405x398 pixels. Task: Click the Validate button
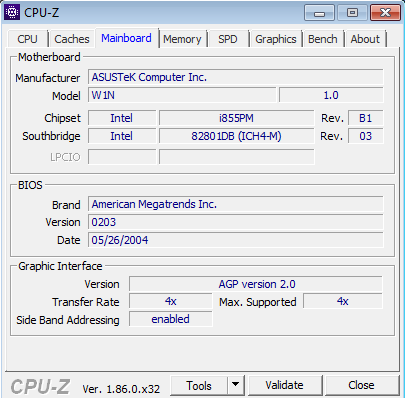click(285, 385)
